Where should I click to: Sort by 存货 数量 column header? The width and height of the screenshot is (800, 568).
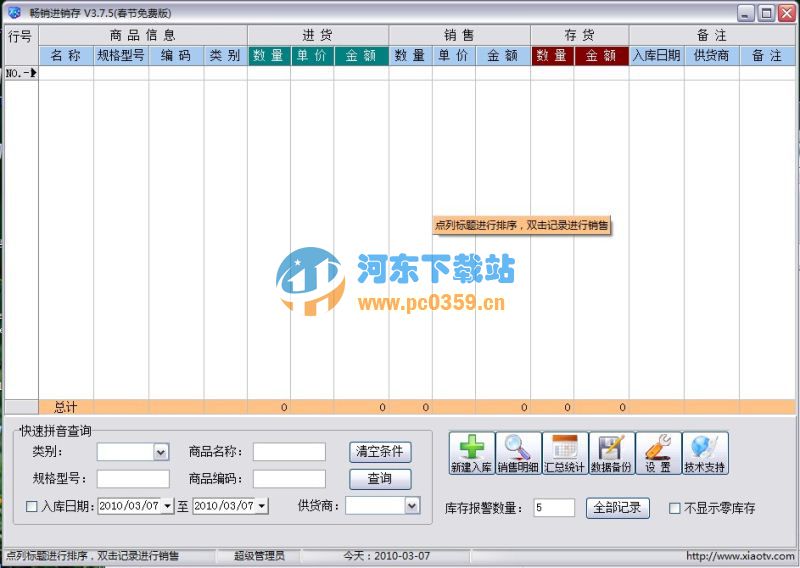point(552,56)
